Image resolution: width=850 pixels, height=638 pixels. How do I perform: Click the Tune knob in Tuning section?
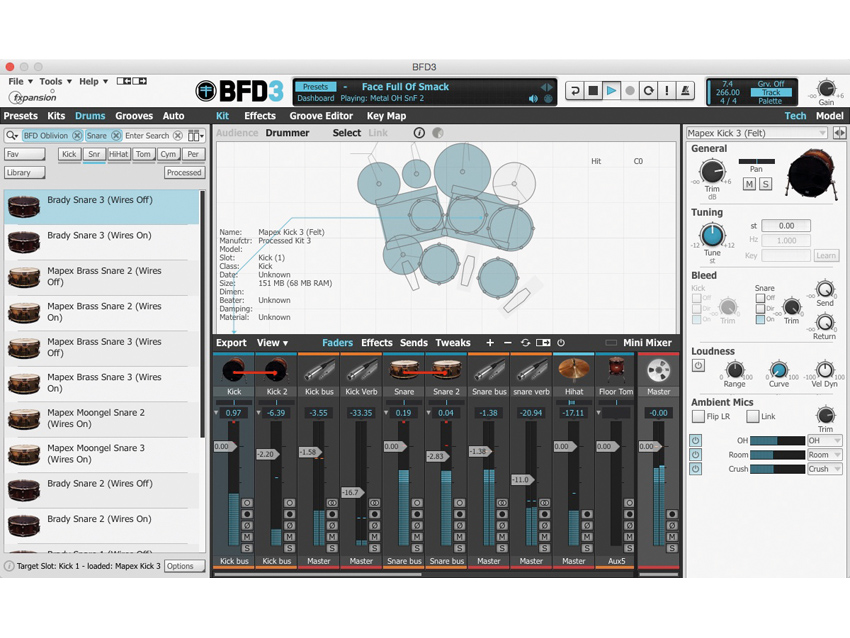pyautogui.click(x=712, y=236)
